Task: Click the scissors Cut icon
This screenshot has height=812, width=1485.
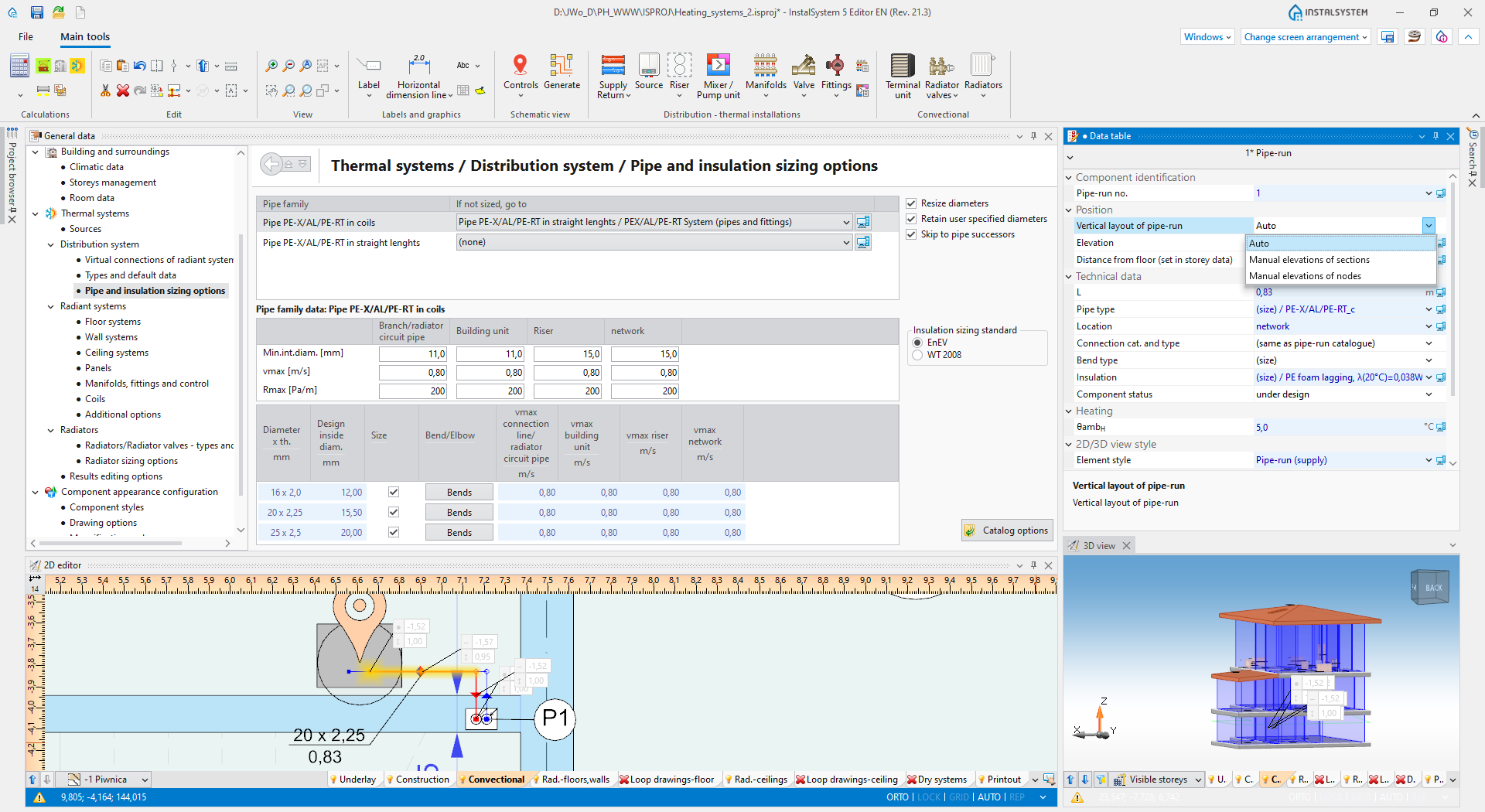Action: (x=105, y=90)
